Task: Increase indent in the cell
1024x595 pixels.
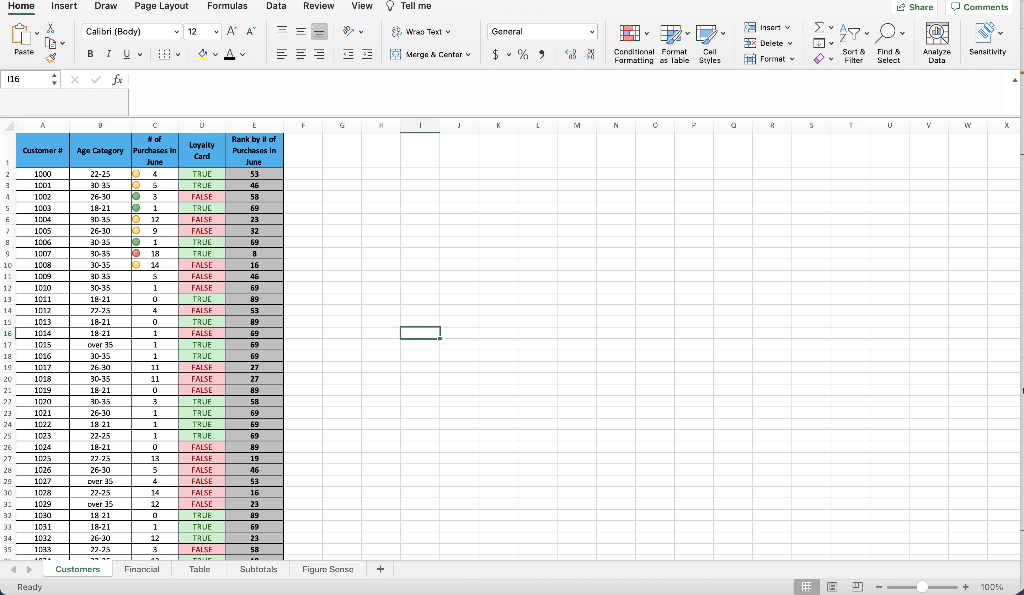Action: (367, 54)
